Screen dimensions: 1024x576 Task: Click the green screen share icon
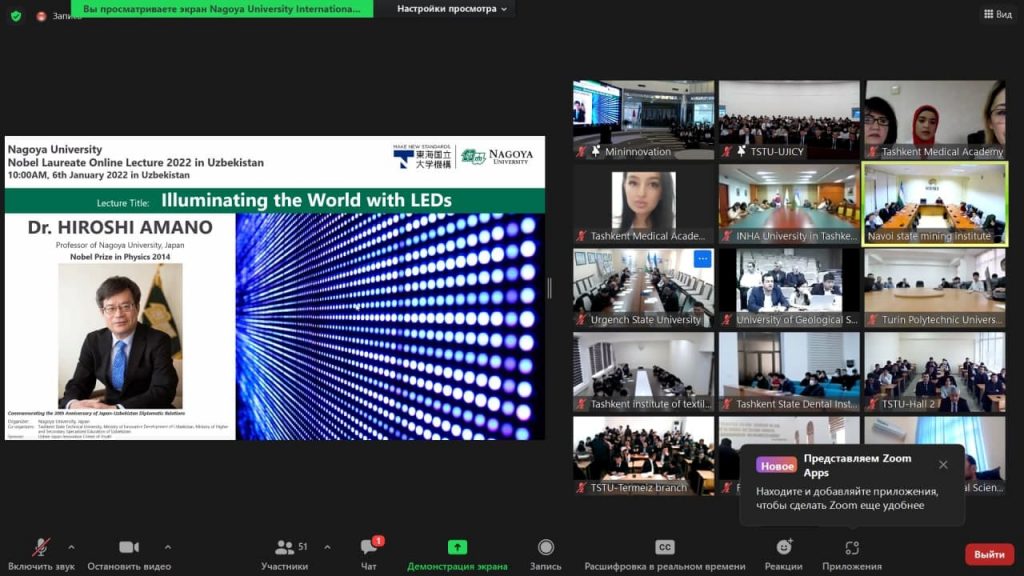coord(457,547)
